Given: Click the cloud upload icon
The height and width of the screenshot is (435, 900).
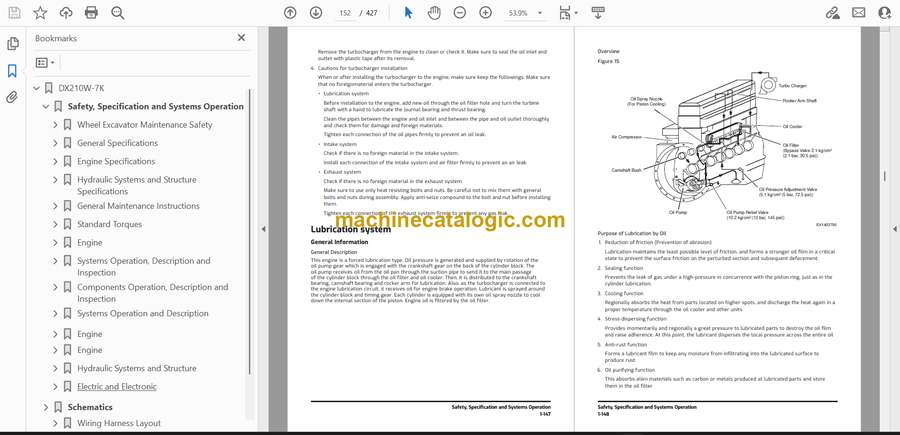Looking at the screenshot, I should pyautogui.click(x=66, y=13).
